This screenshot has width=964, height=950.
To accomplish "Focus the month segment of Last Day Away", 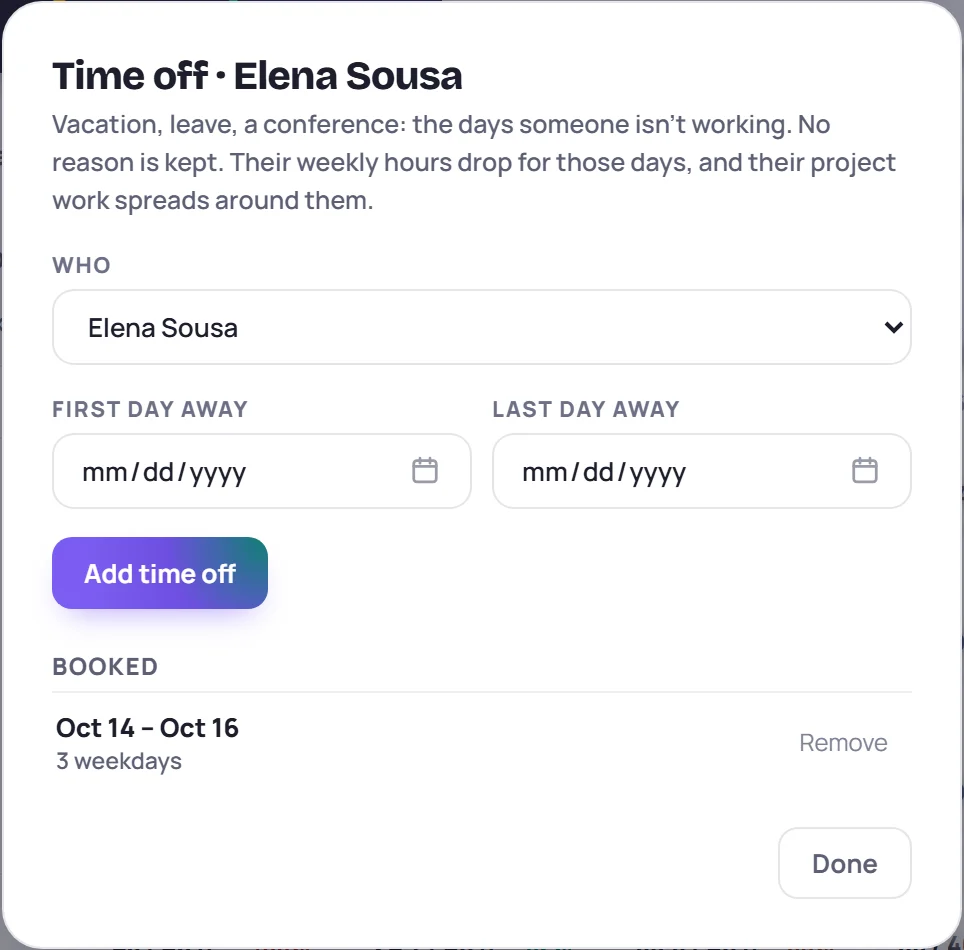I will point(545,472).
